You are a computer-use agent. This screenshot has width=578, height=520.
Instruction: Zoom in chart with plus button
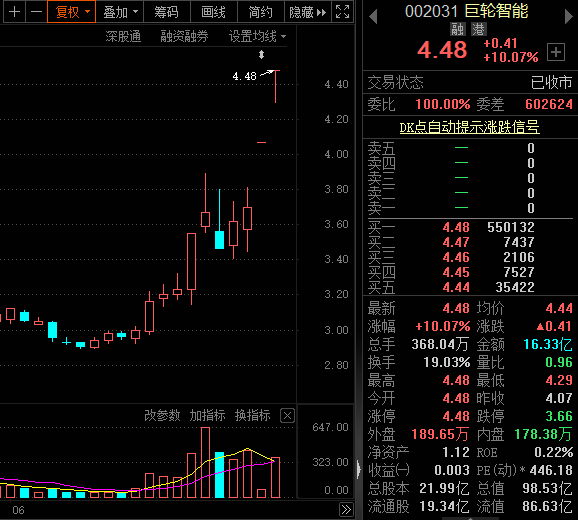pyautogui.click(x=14, y=12)
